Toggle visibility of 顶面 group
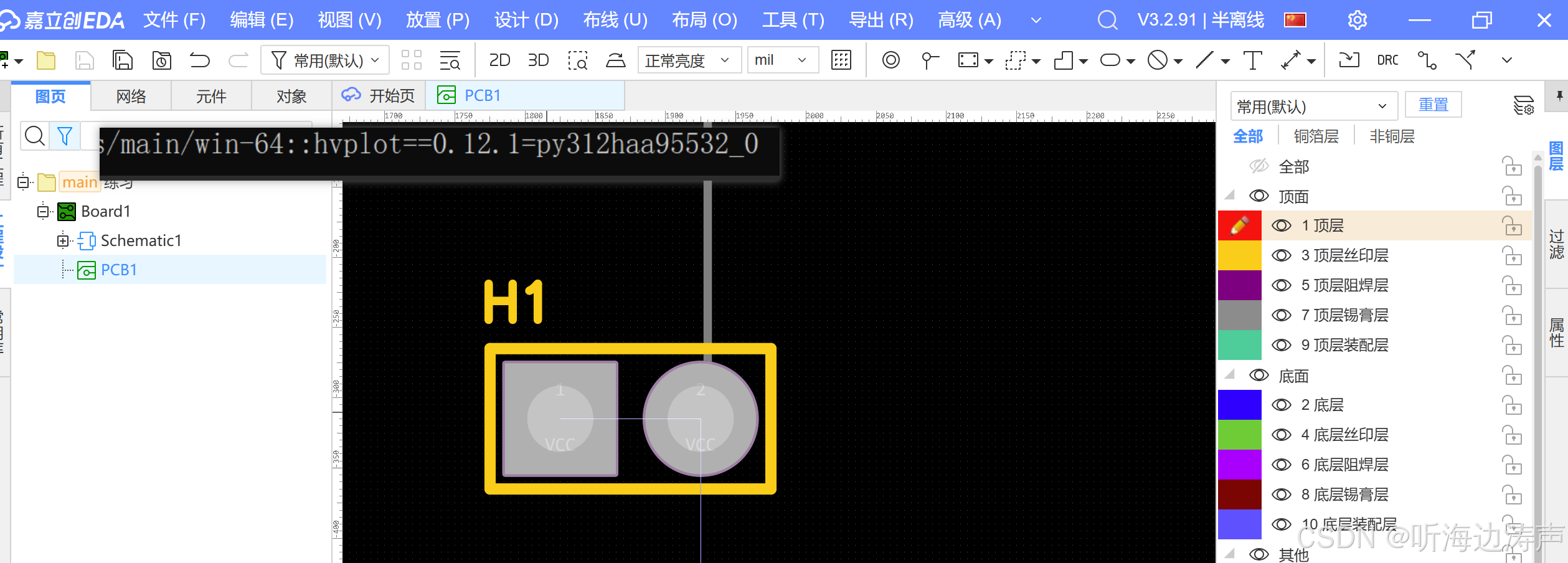Image resolution: width=1568 pixels, height=563 pixels. click(x=1259, y=196)
